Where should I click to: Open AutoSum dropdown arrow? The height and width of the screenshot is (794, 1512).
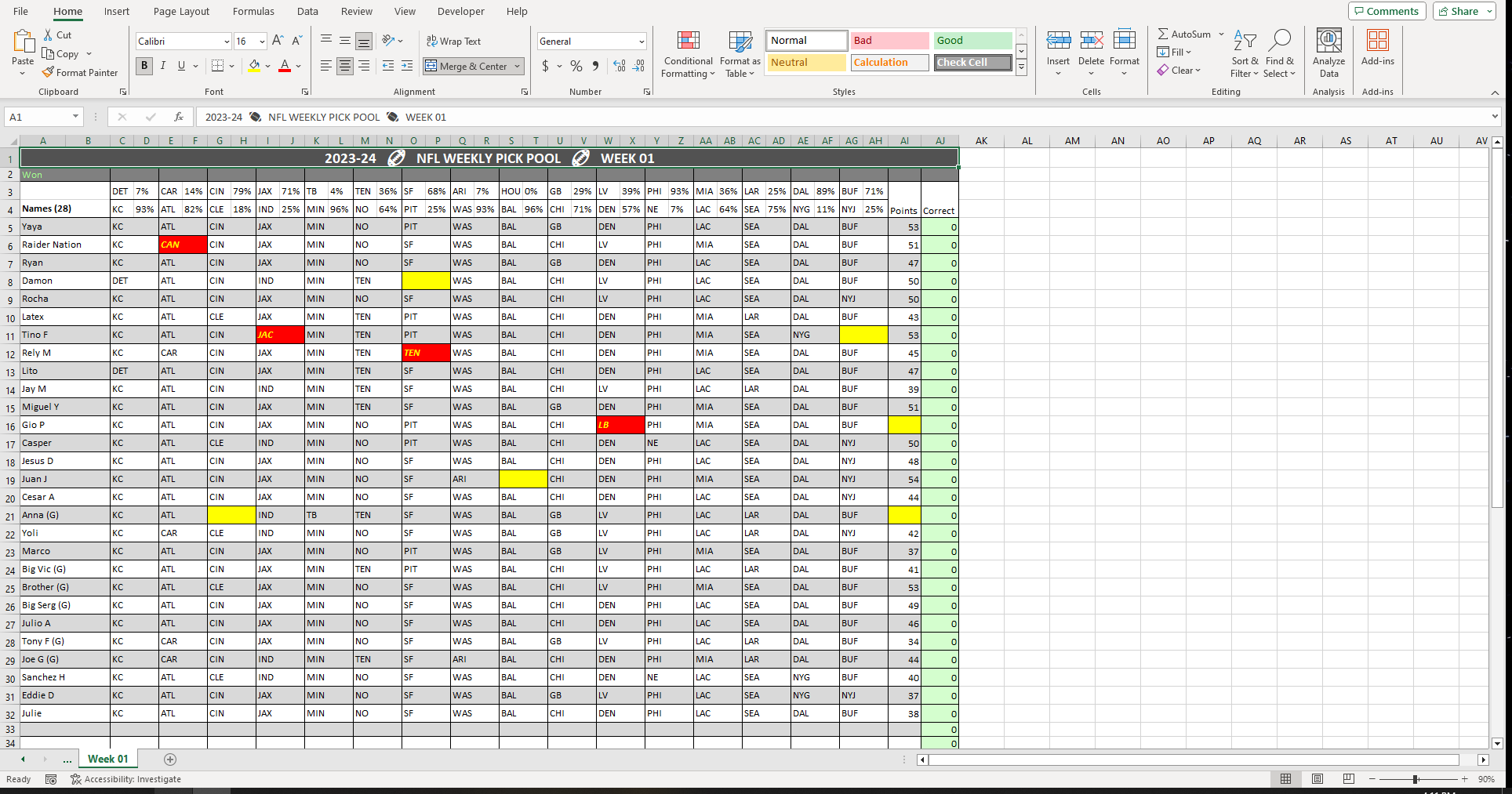[x=1221, y=34]
